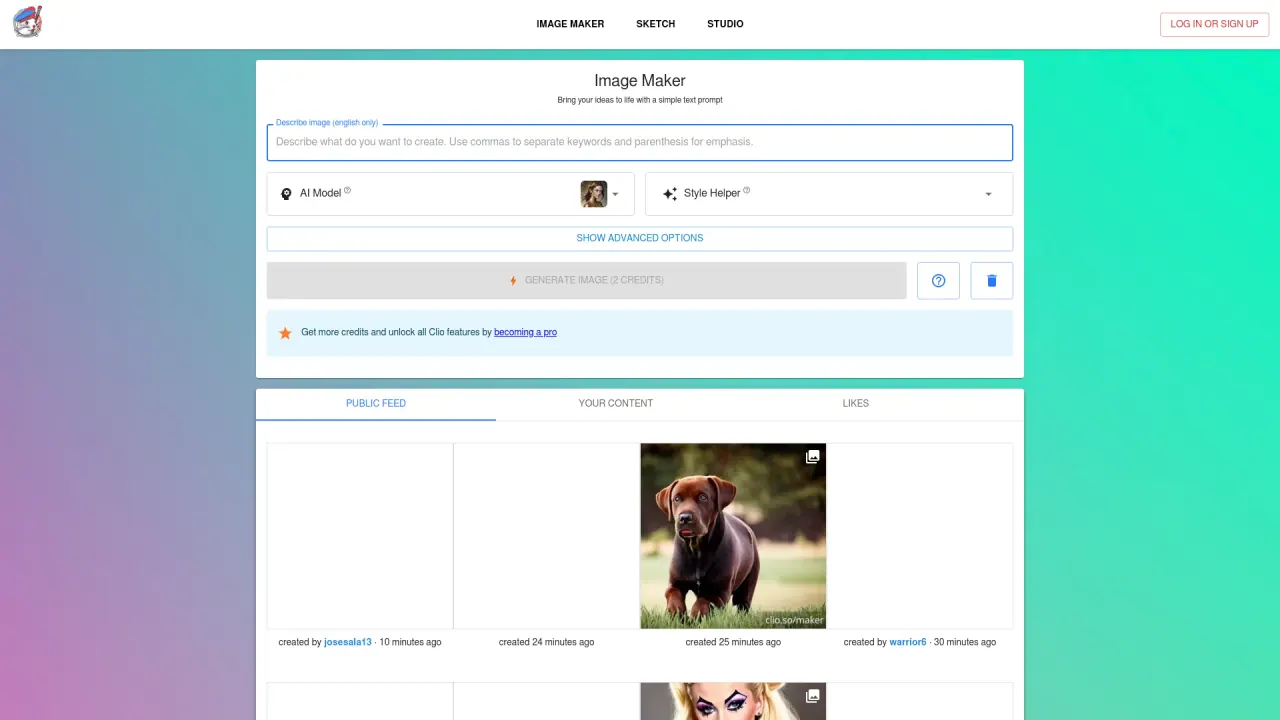Click the gallery icon on the blonde face image
Screen dimensions: 1280x720
(x=813, y=696)
